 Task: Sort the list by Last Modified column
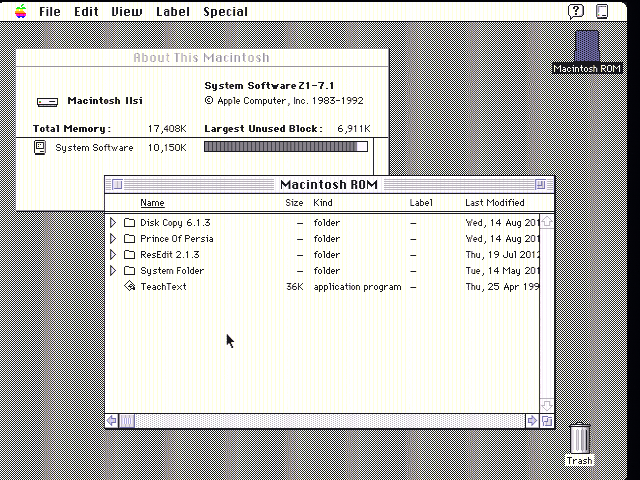coord(495,202)
